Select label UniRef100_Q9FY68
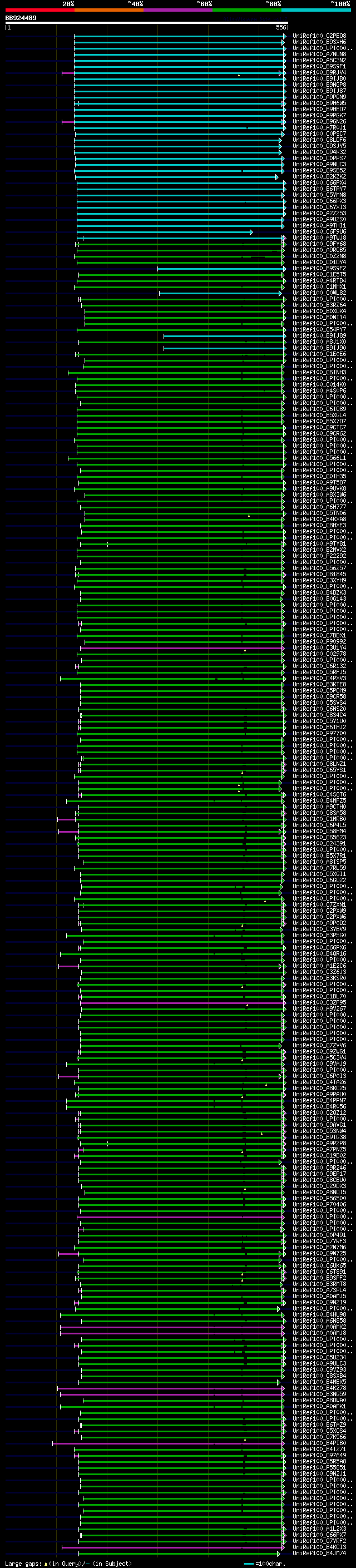356x1568 pixels. (x=319, y=244)
